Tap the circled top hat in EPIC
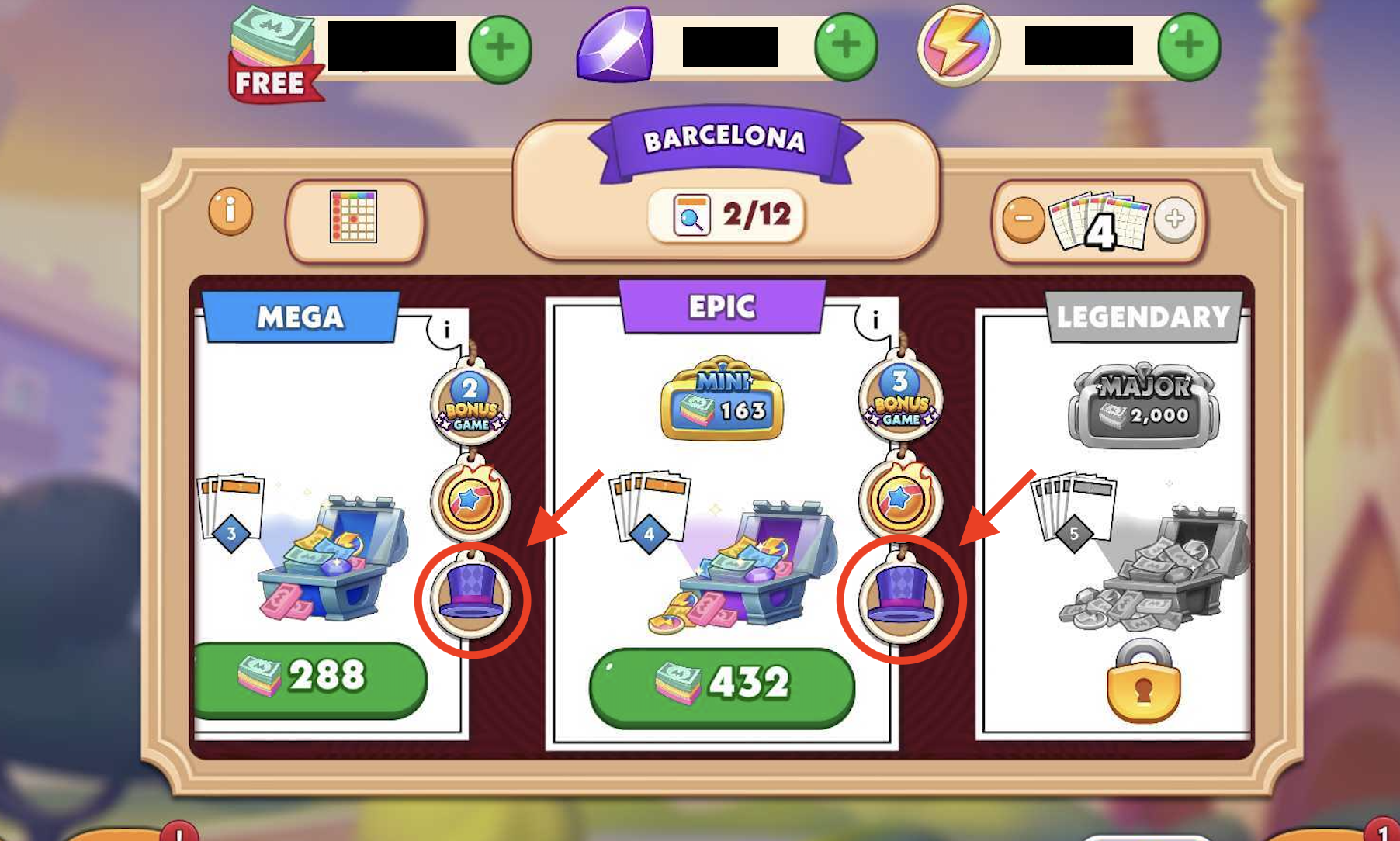This screenshot has width=1400, height=841. coord(900,599)
